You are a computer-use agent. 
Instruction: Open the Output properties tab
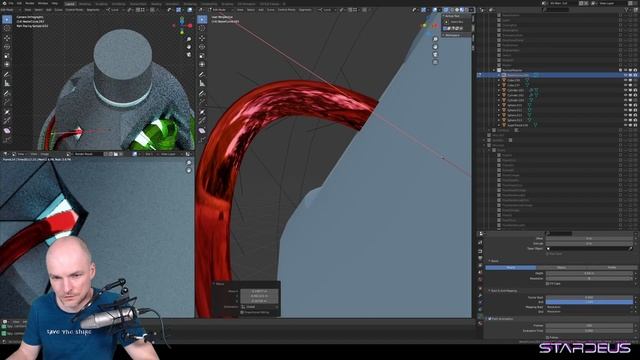[480, 251]
